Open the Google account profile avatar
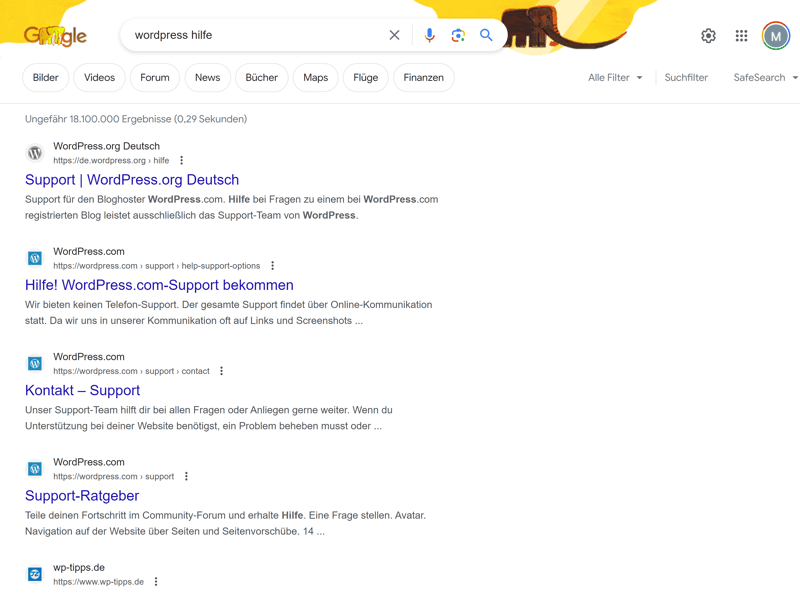Image resolution: width=800 pixels, height=595 pixels. [x=775, y=36]
